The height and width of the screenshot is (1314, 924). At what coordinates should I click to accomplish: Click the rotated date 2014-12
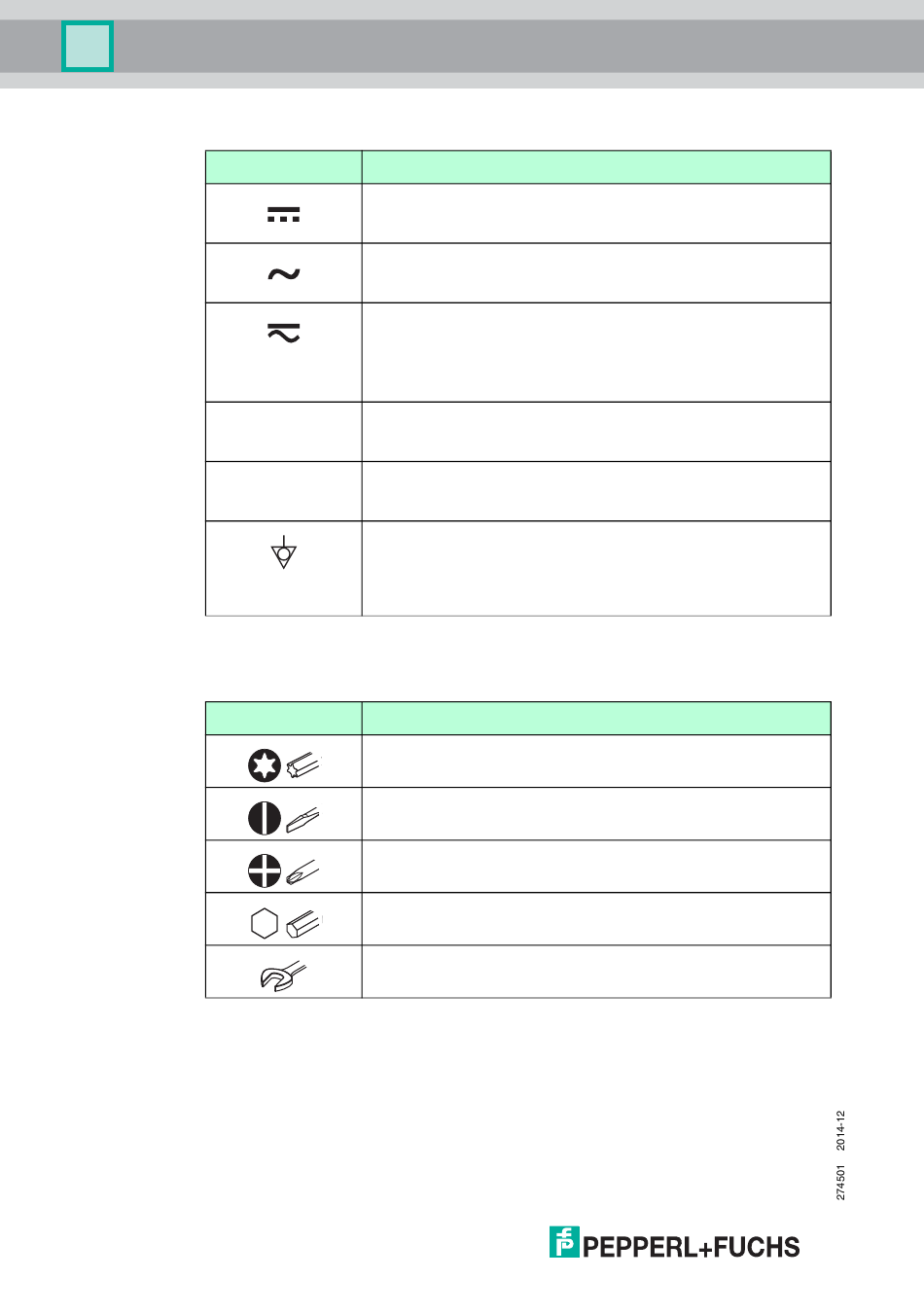pos(841,1130)
